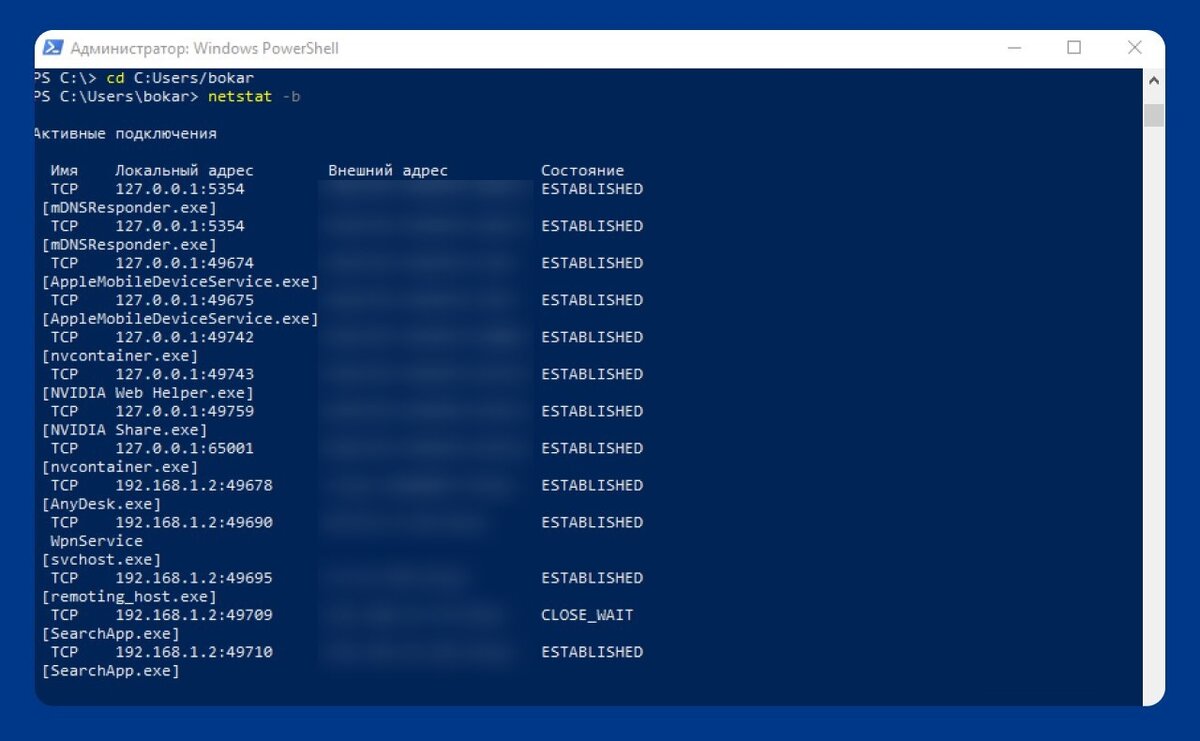Click ESTABLISHED on the 192.168.1.2:49678 row

tap(592, 485)
